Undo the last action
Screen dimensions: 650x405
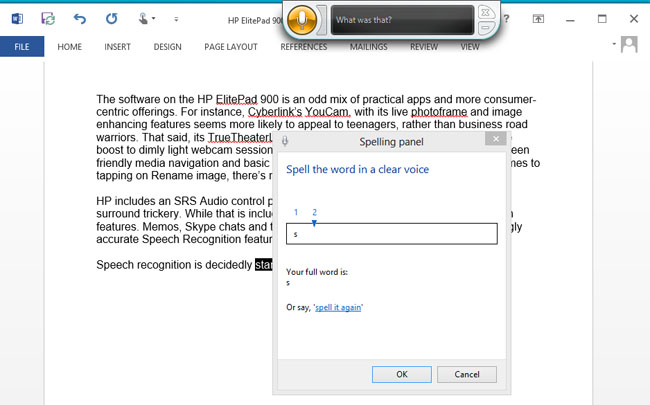(x=80, y=19)
